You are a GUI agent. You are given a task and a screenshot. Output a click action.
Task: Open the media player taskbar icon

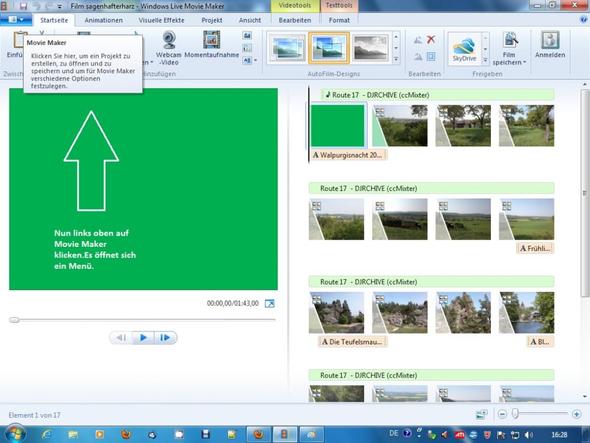pyautogui.click(x=100, y=435)
